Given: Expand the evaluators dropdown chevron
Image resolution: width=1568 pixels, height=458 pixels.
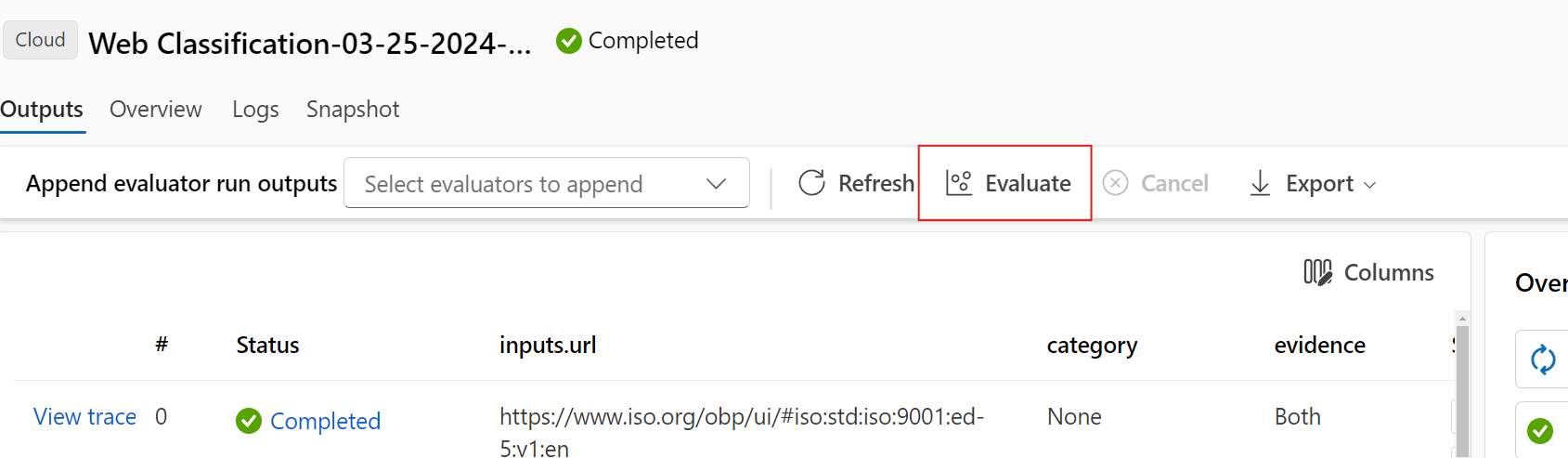Looking at the screenshot, I should point(716,184).
